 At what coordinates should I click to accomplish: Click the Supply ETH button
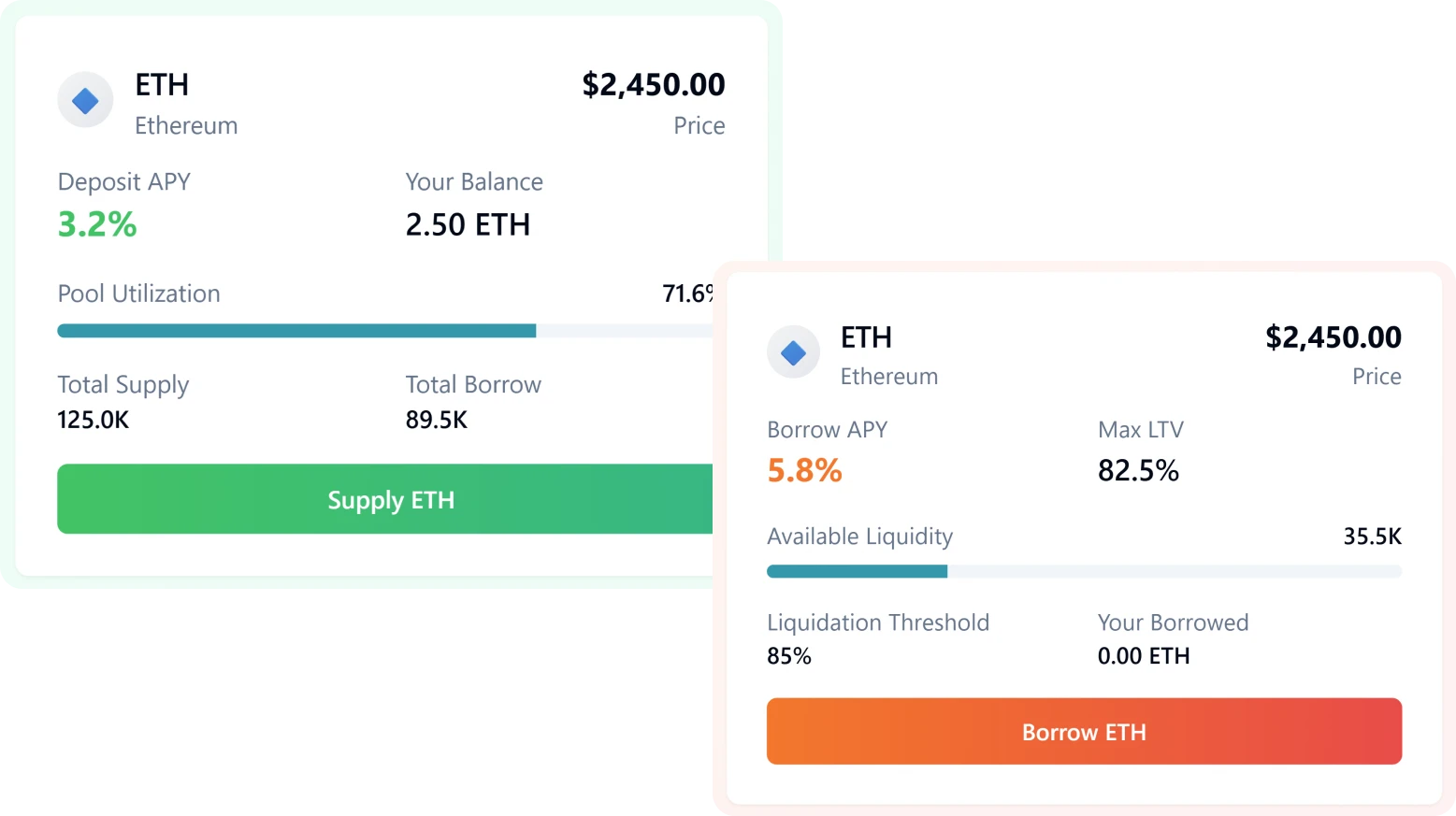(391, 499)
